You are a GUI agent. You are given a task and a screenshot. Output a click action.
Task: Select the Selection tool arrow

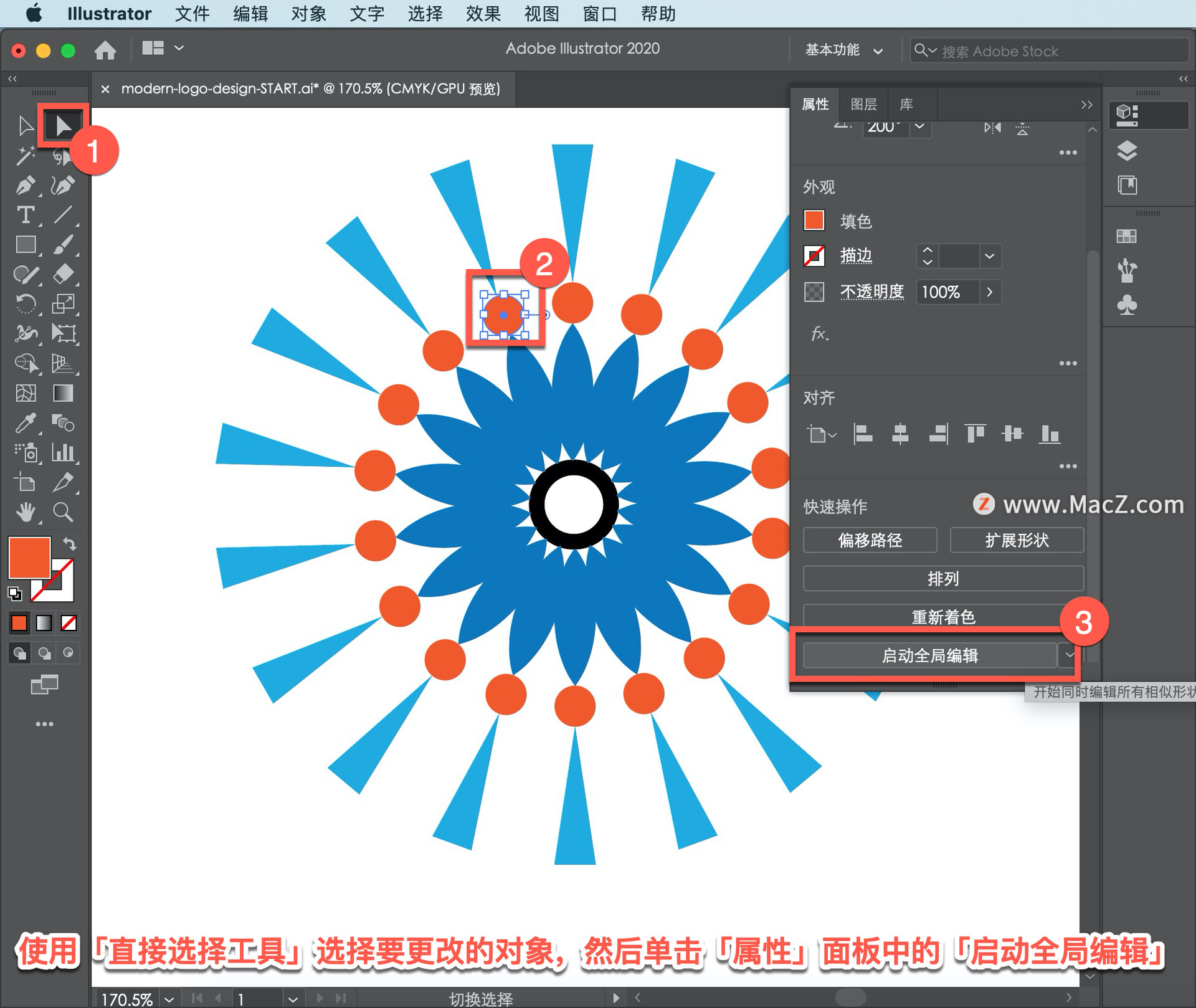(x=26, y=126)
